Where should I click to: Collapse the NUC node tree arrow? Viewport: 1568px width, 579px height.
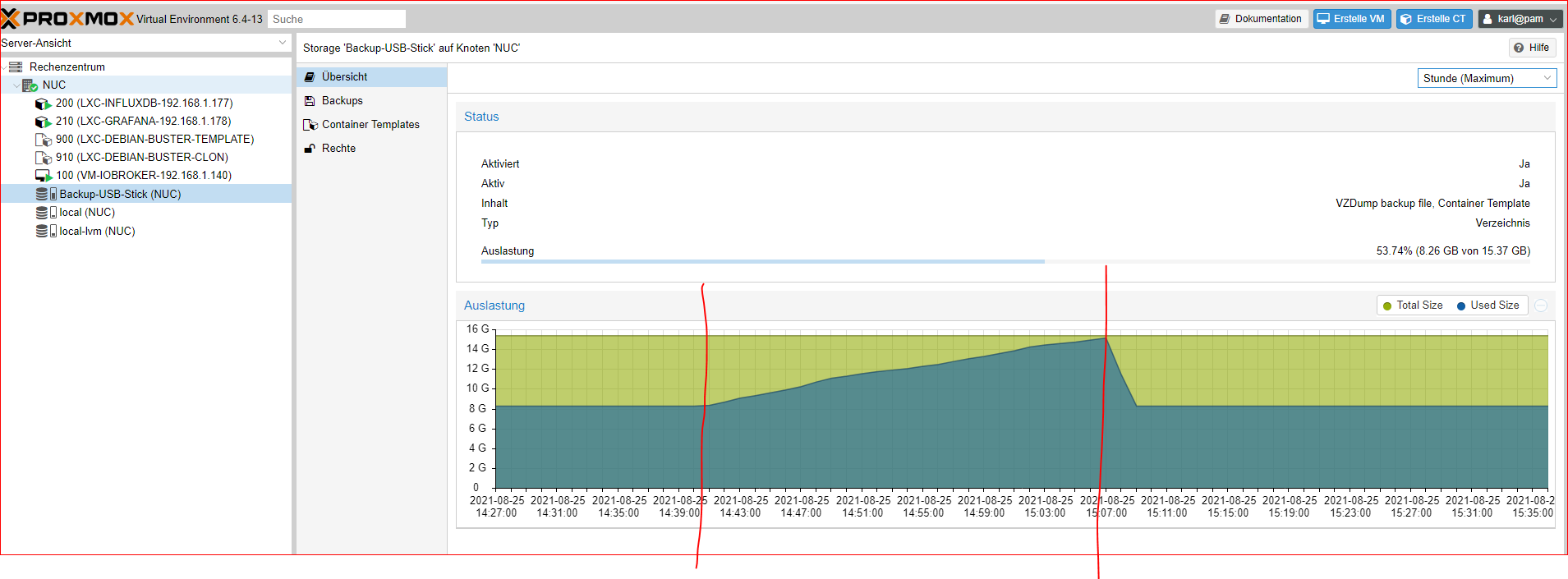[x=16, y=85]
